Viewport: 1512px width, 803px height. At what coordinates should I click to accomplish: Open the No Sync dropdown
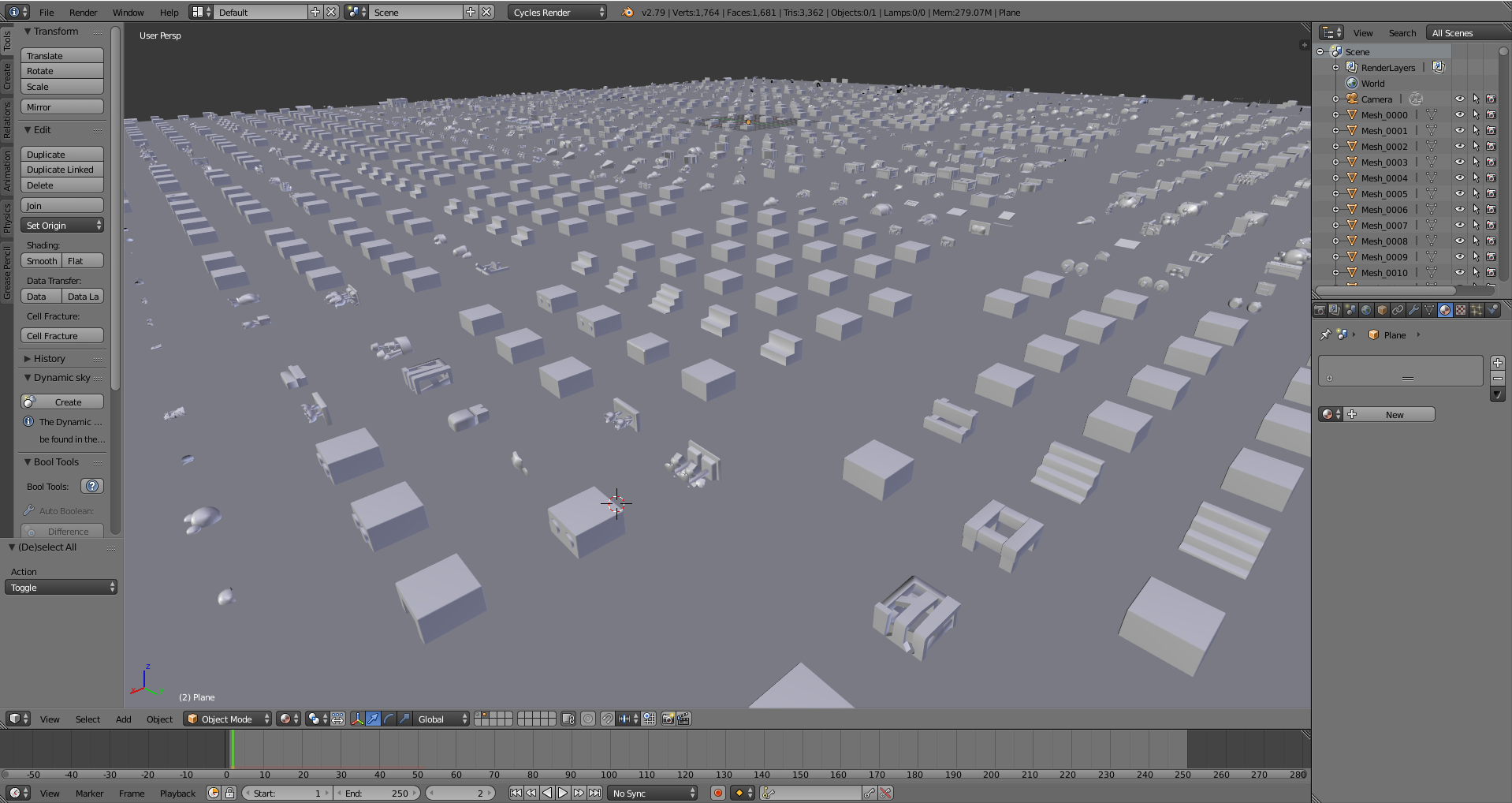point(654,793)
